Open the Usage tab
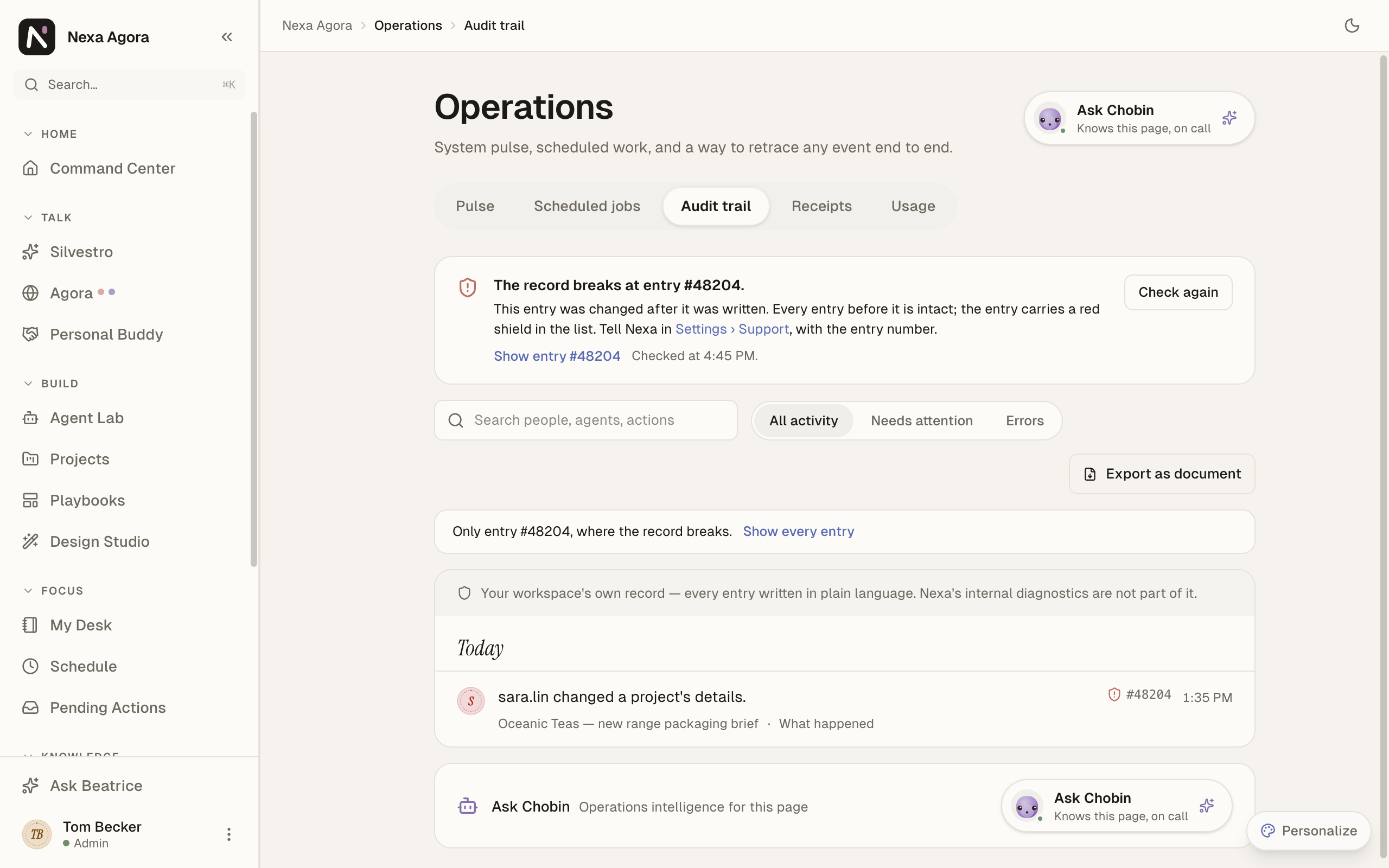1389x868 pixels. tap(913, 206)
